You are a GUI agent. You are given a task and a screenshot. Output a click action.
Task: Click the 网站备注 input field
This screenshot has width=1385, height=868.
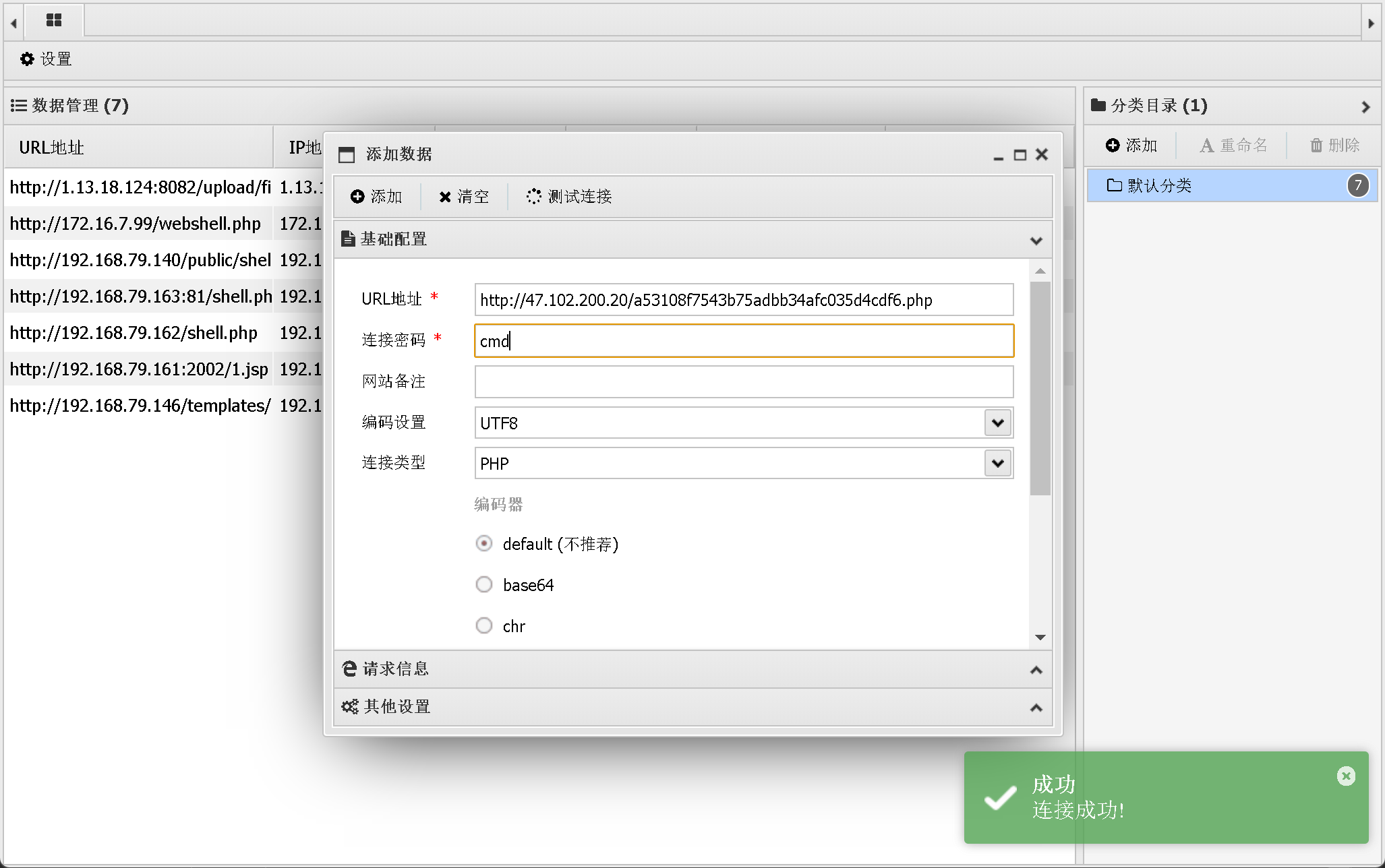pos(744,381)
